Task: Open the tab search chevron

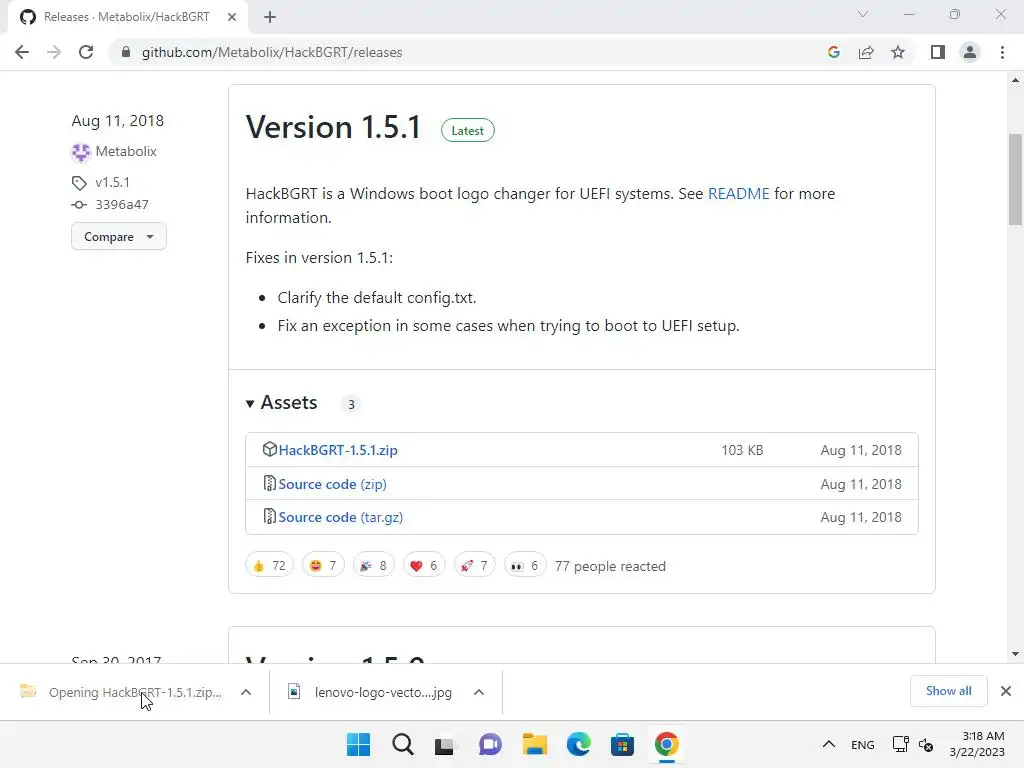Action: (x=863, y=14)
